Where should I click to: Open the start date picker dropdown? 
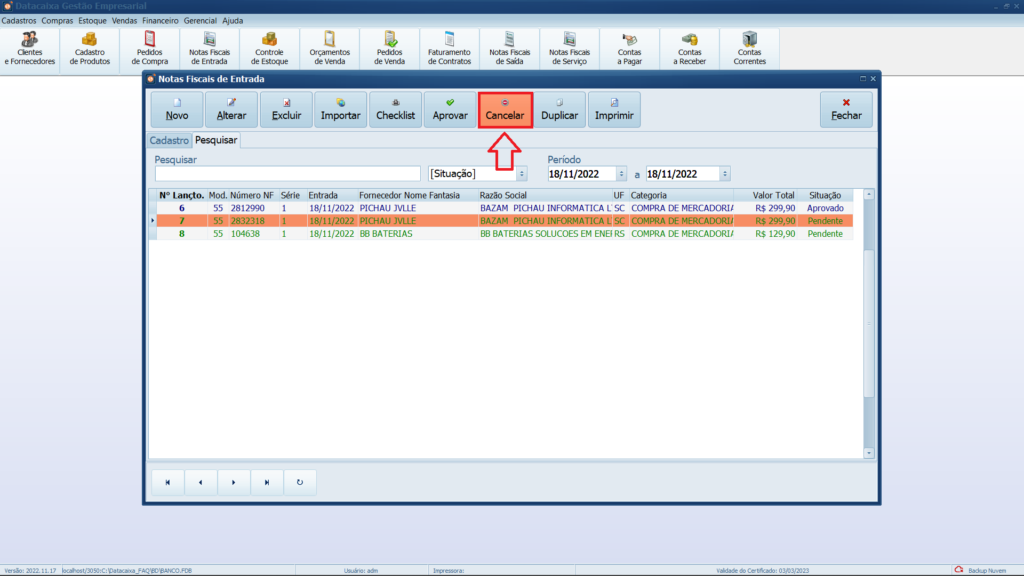(621, 174)
